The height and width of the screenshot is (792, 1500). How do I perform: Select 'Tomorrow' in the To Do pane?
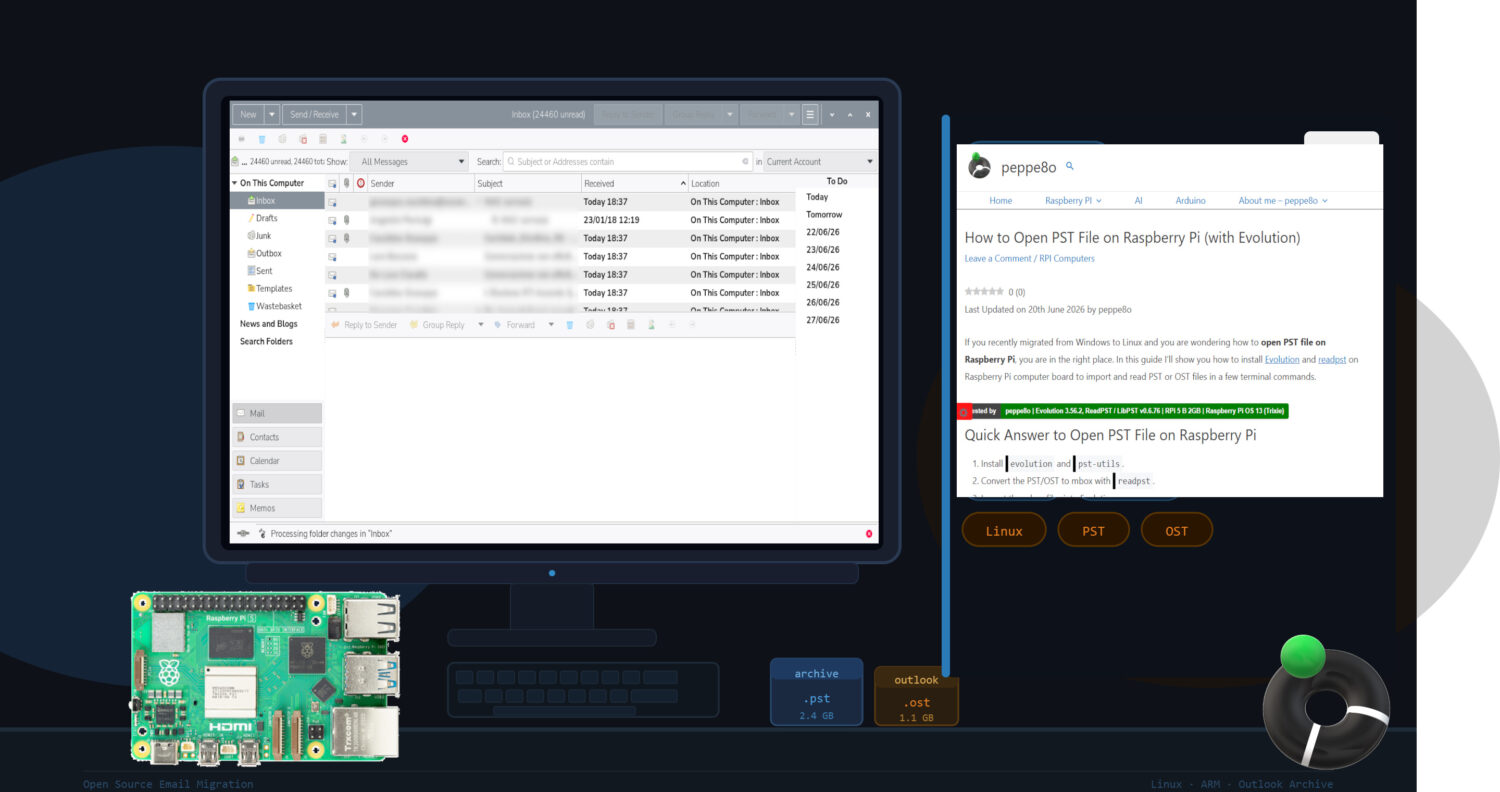coord(824,215)
